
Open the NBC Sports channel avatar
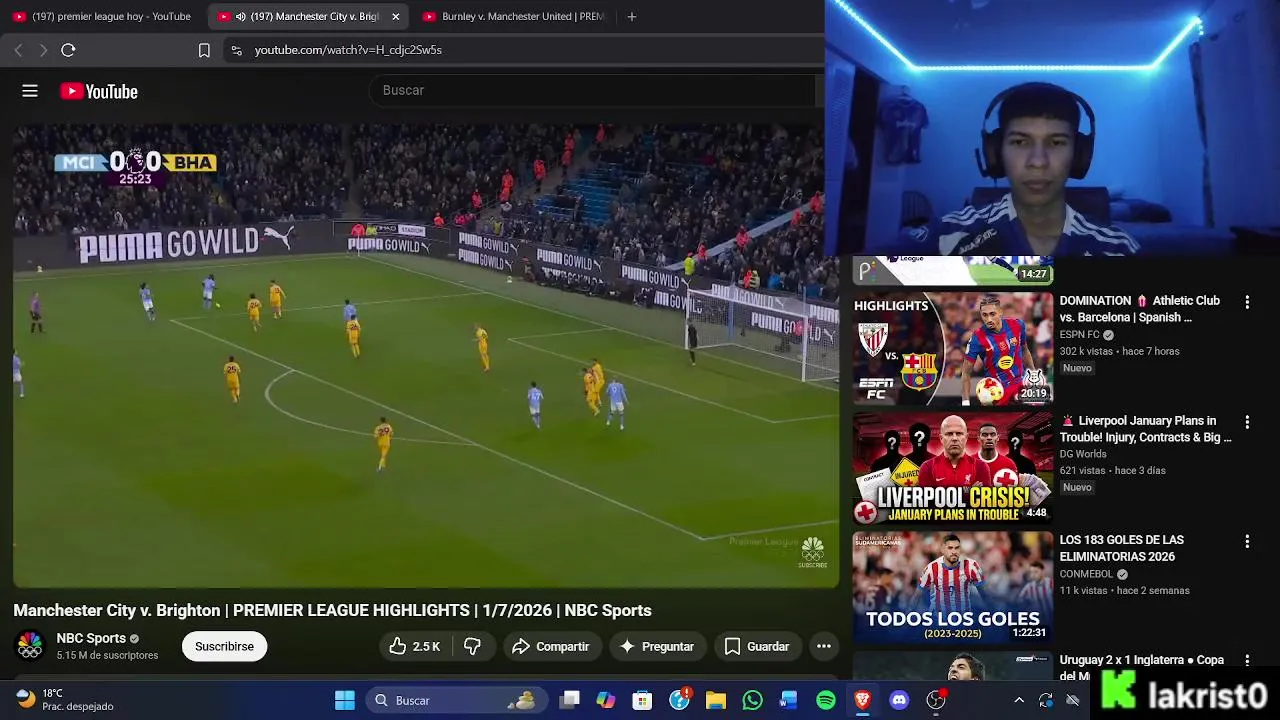(30, 646)
